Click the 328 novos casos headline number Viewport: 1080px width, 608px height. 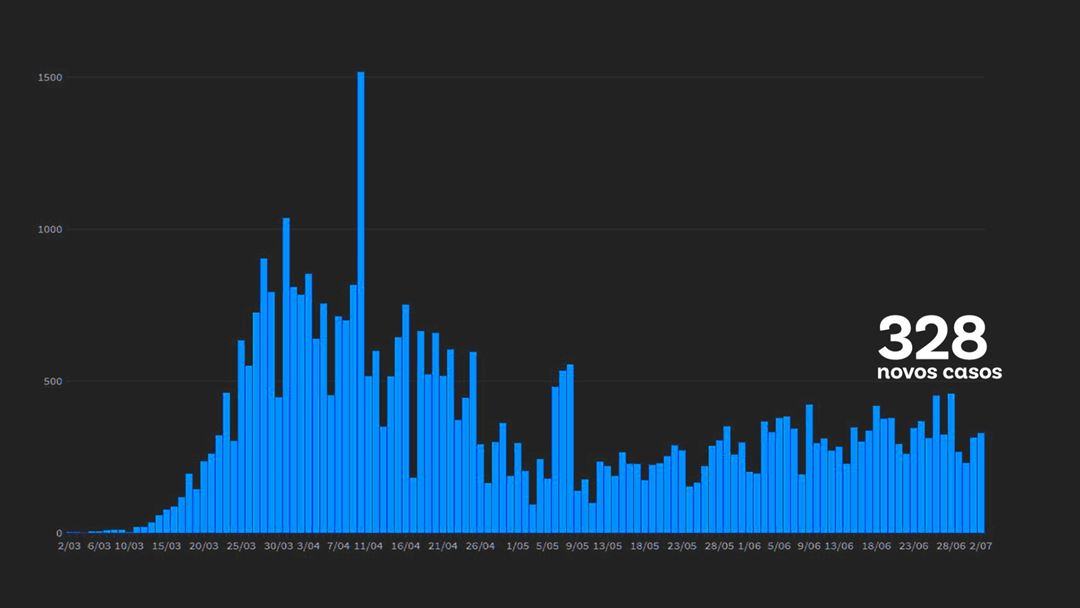coord(933,337)
